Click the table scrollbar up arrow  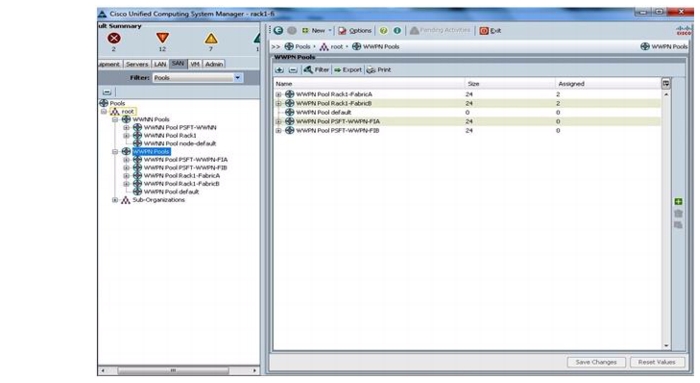[x=666, y=94]
